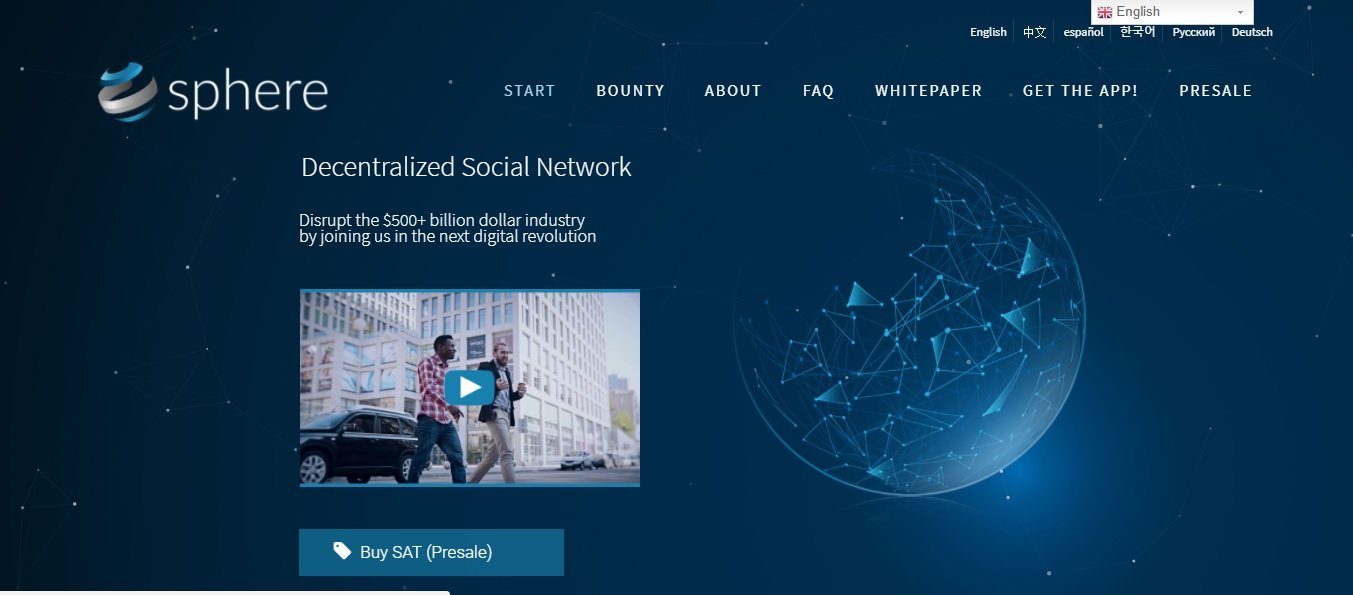The width and height of the screenshot is (1353, 595).
Task: Click the sphere wordmark text
Action: [x=248, y=93]
